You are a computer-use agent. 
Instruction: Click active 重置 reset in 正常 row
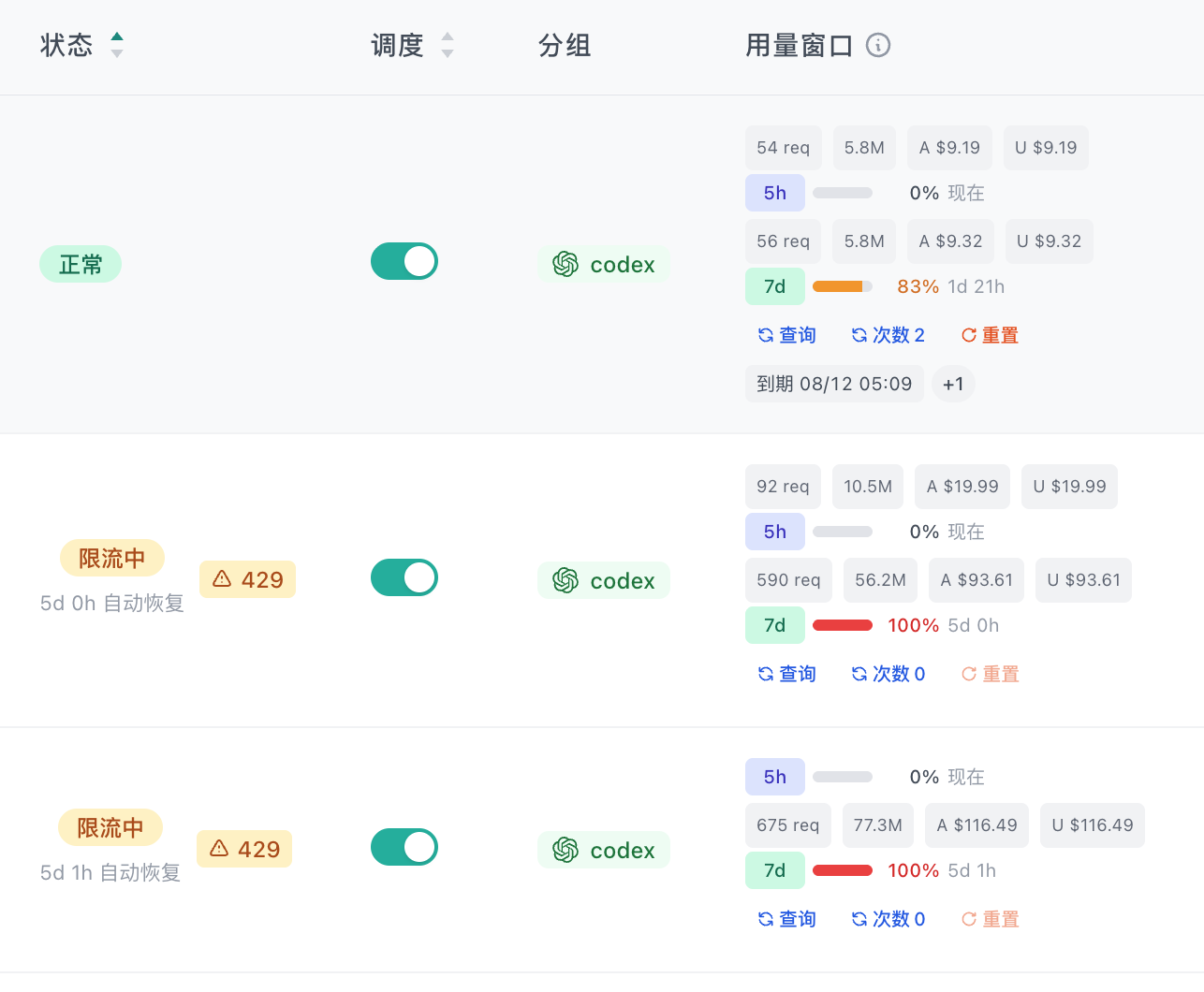[x=990, y=335]
